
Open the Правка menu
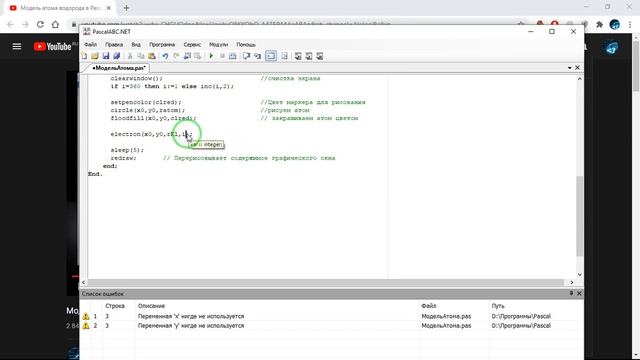click(x=114, y=44)
